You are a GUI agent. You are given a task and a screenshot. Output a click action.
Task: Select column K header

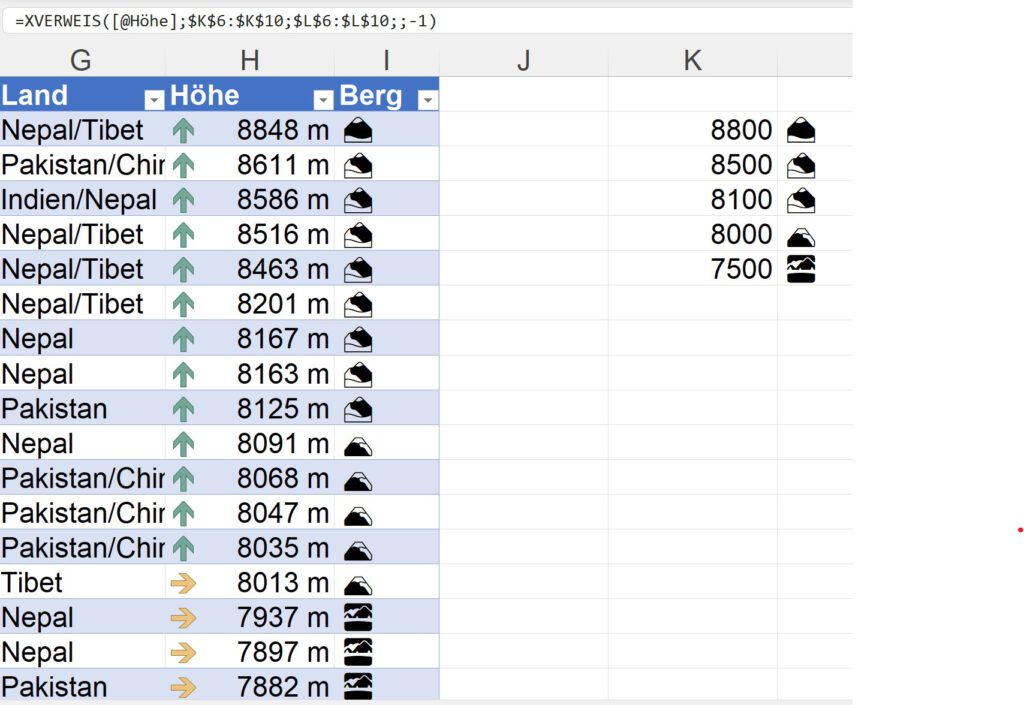pyautogui.click(x=692, y=60)
